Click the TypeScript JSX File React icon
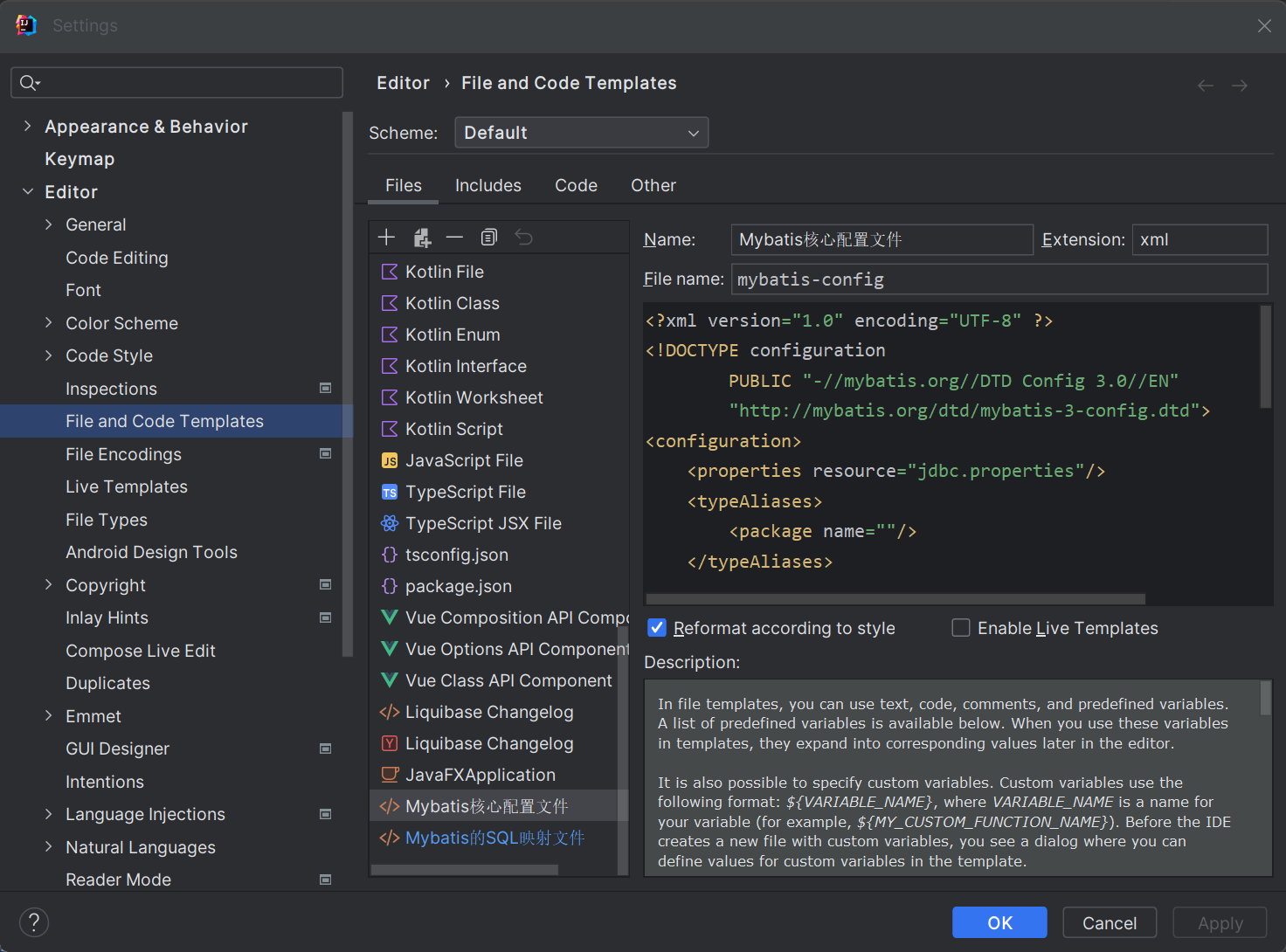Image resolution: width=1286 pixels, height=952 pixels. [390, 523]
